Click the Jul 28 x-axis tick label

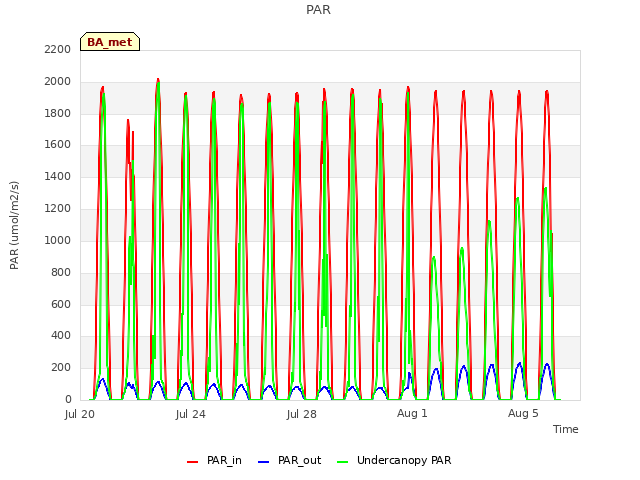[x=302, y=414]
